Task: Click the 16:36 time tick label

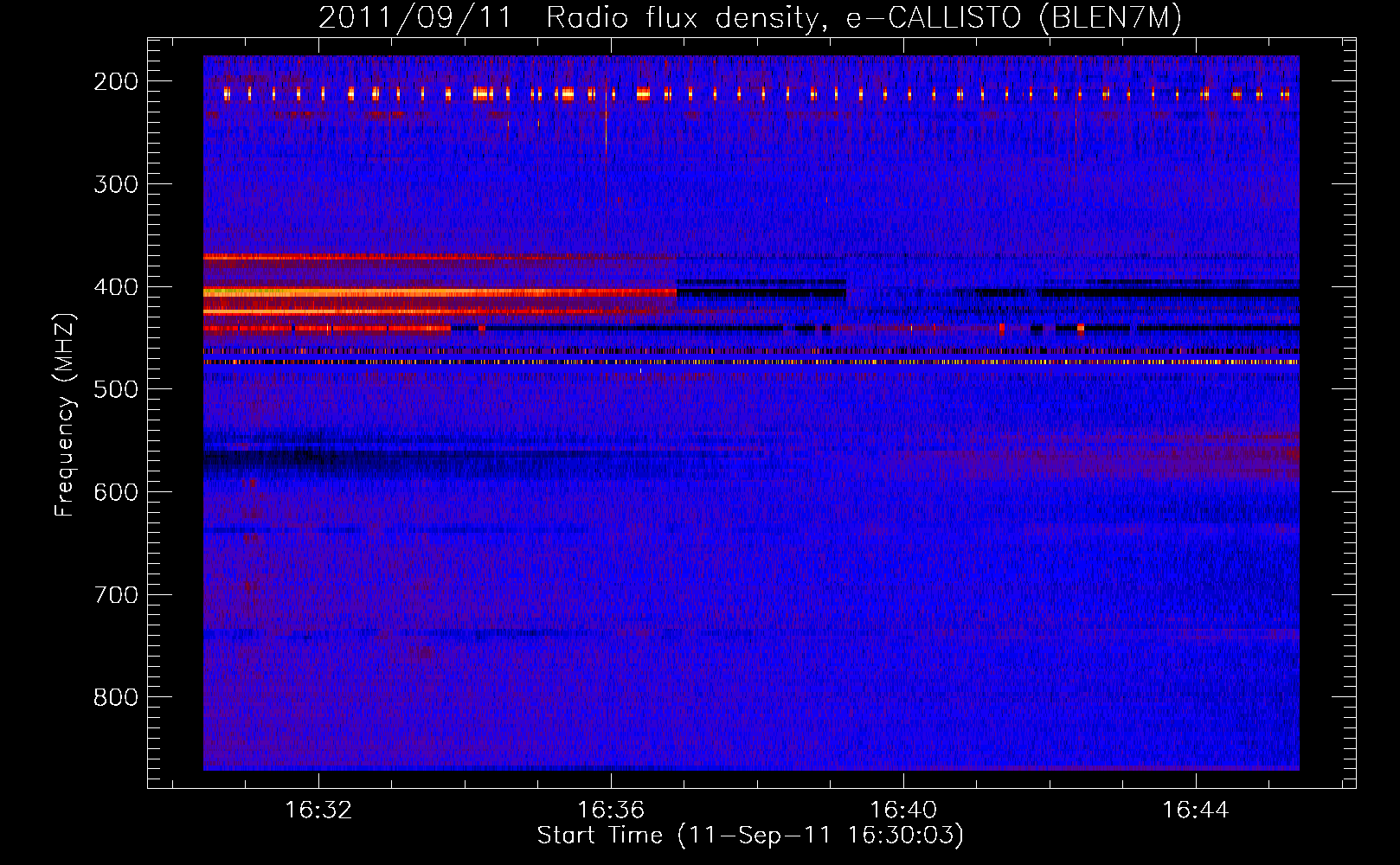Action: (611, 811)
